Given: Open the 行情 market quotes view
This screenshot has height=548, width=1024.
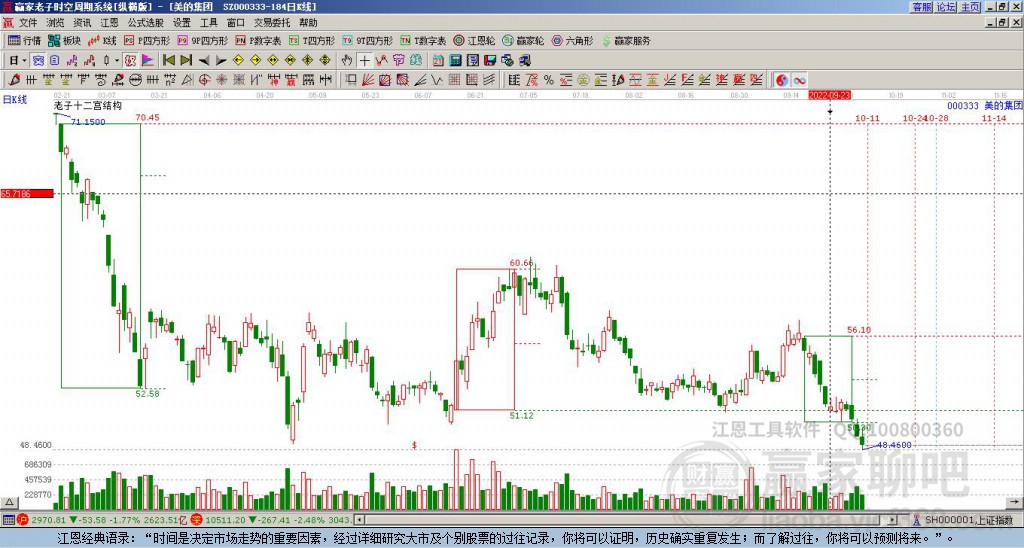Looking at the screenshot, I should 24,40.
